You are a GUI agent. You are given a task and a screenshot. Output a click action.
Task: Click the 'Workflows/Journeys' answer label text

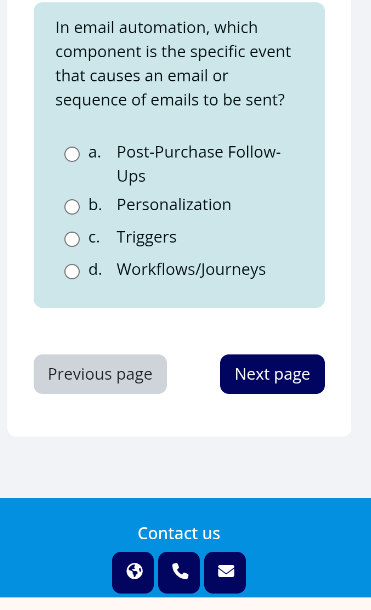[191, 270]
